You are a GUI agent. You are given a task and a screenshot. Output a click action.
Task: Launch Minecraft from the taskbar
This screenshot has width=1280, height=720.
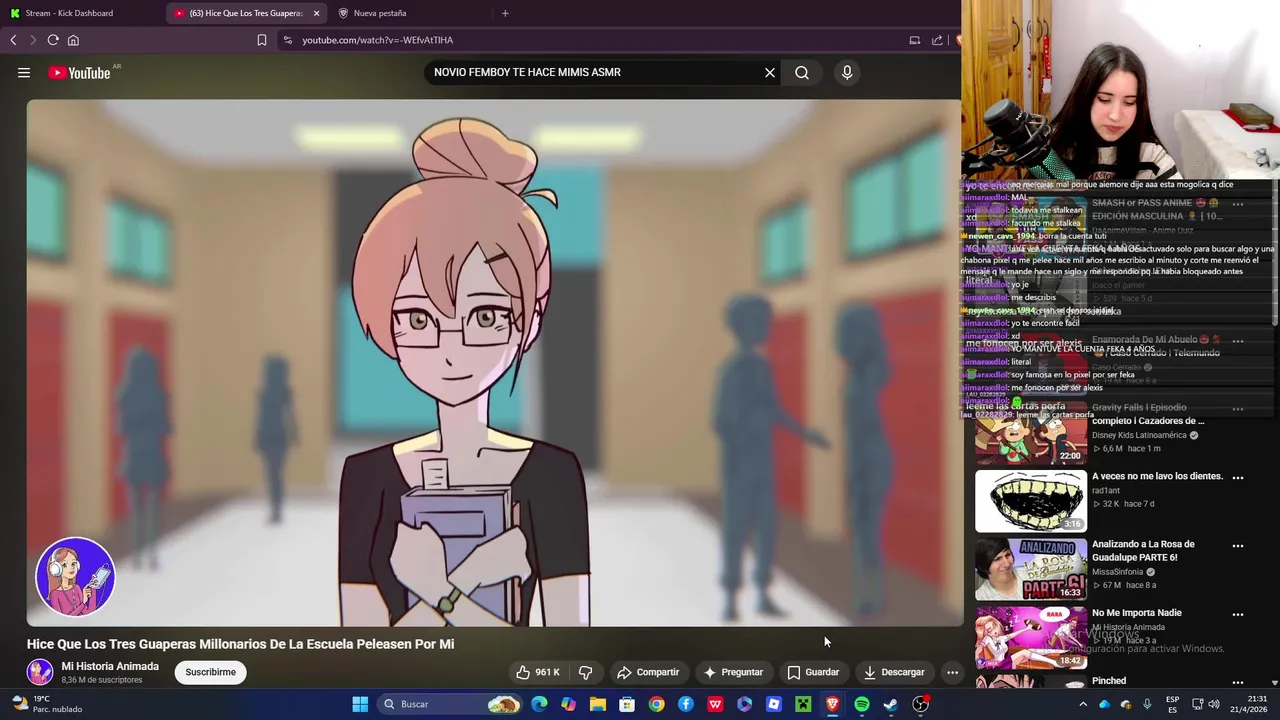point(803,704)
